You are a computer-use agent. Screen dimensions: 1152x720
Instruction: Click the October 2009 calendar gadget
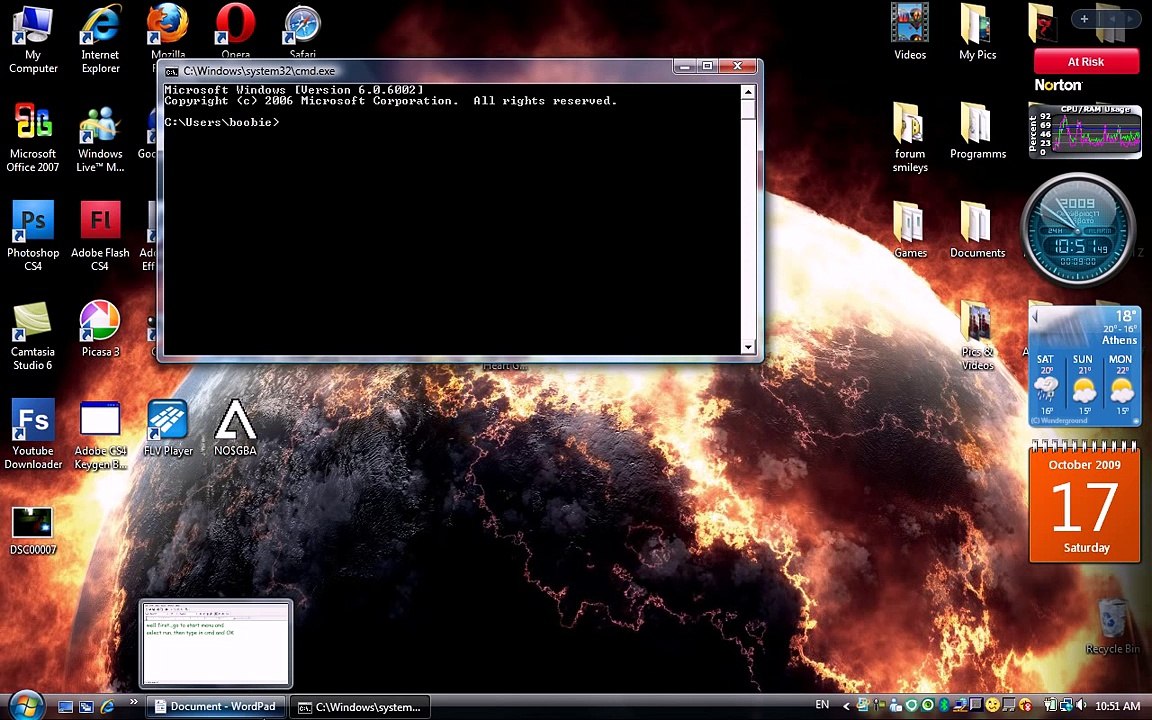(1084, 502)
